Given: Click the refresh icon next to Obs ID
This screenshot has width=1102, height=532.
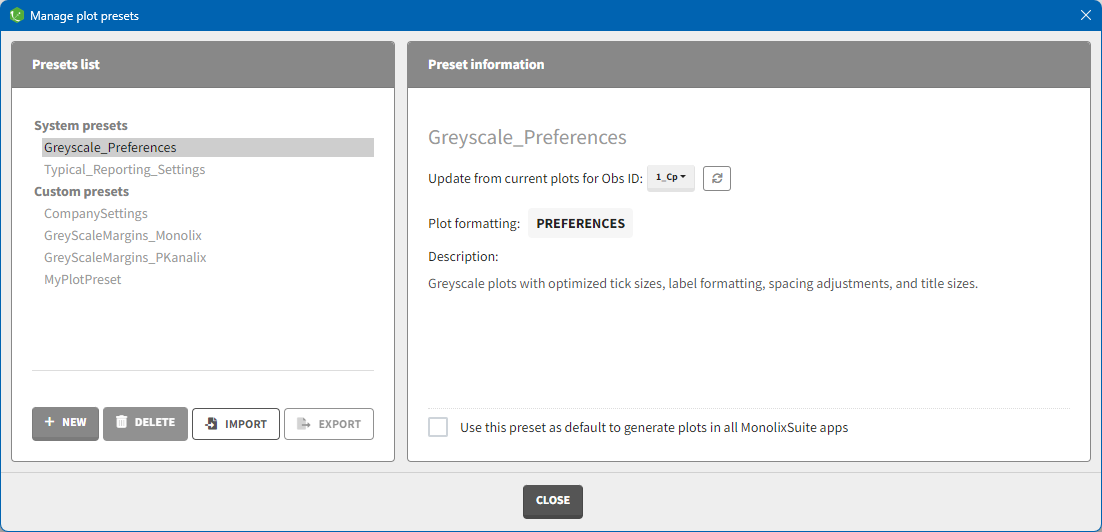Looking at the screenshot, I should click(717, 178).
